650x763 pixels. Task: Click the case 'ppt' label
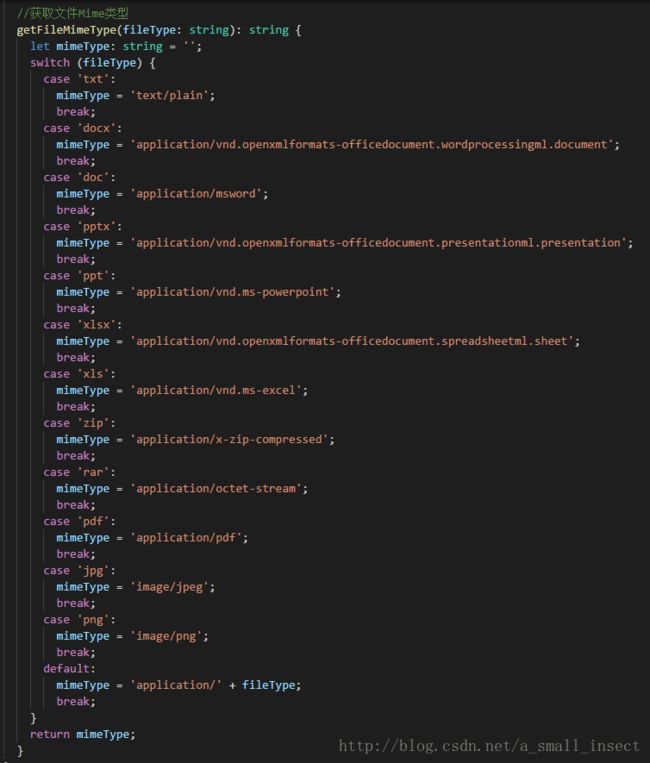[79, 275]
